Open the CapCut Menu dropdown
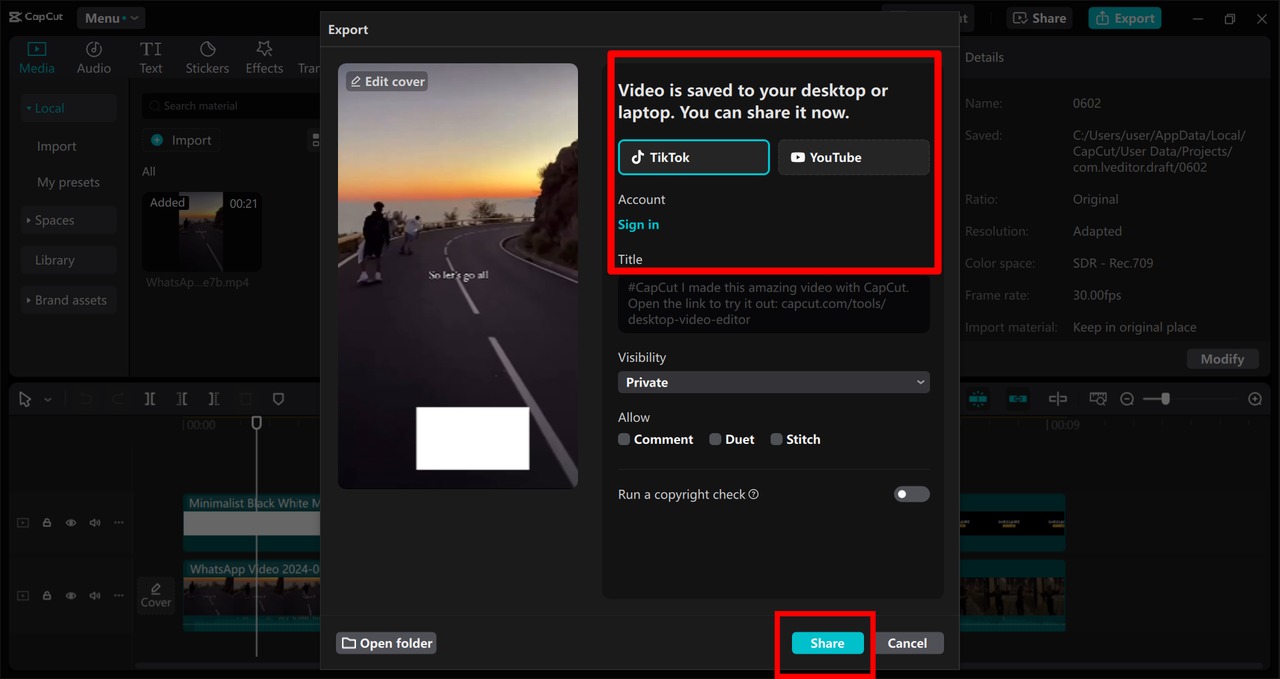Viewport: 1280px width, 679px height. (111, 18)
